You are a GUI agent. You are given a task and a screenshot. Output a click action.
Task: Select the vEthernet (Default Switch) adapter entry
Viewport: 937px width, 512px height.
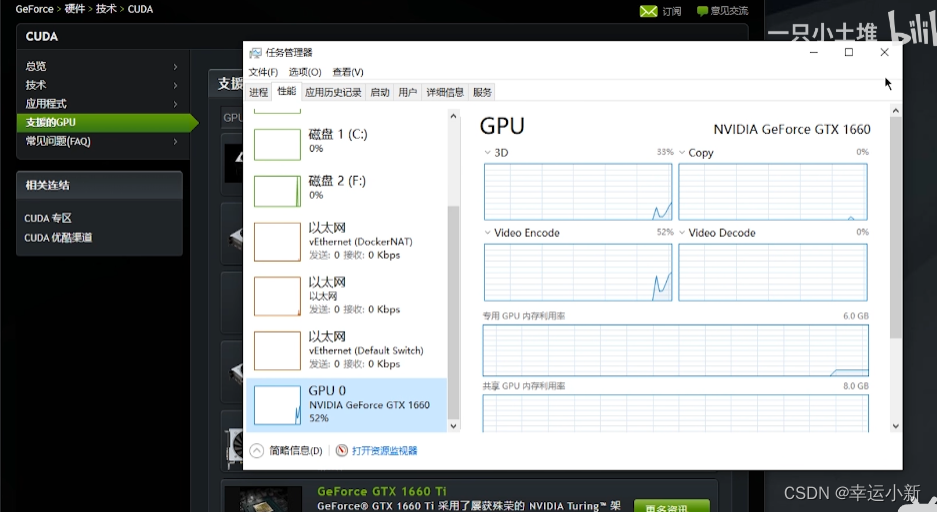[346, 350]
